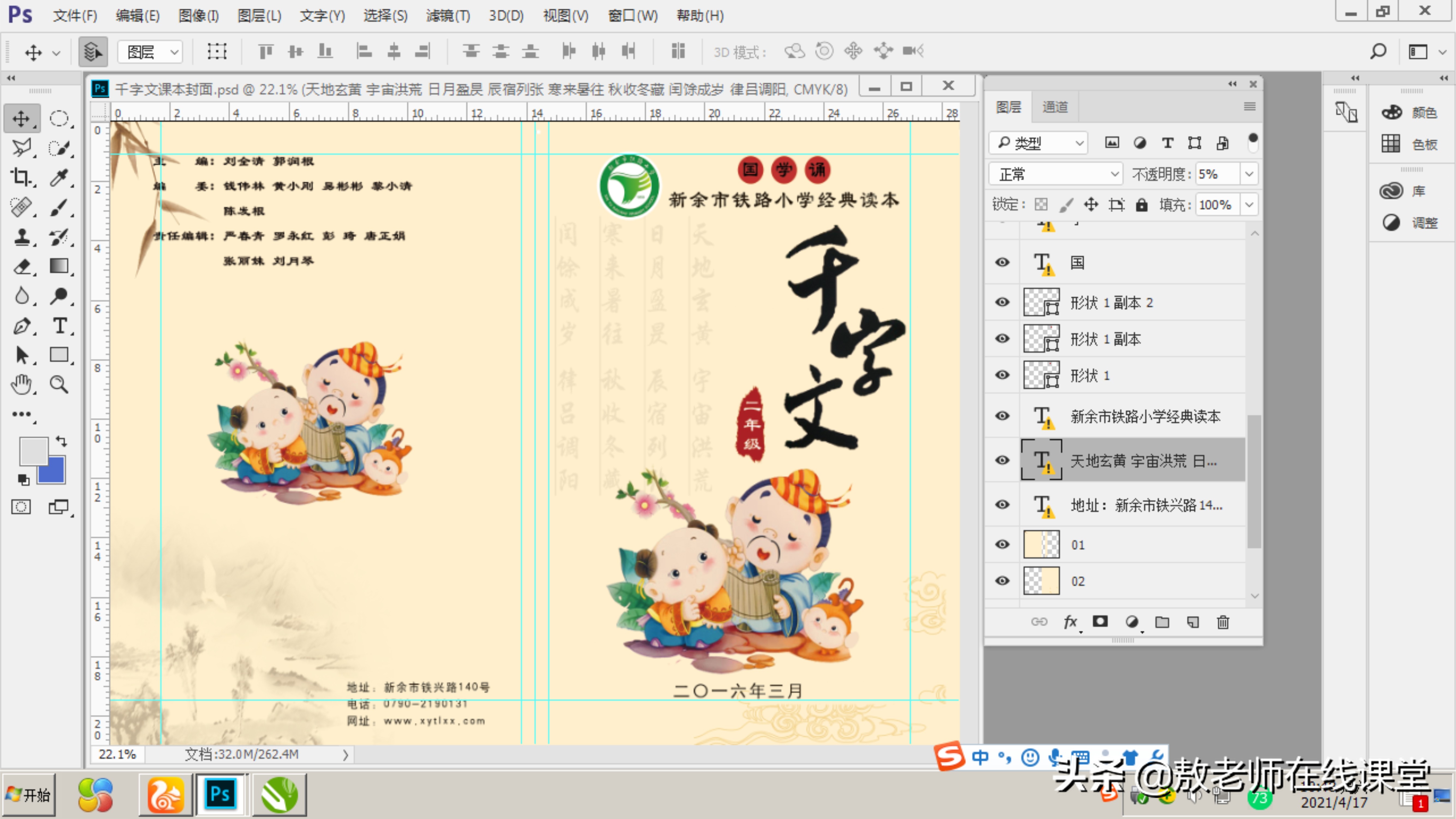Hide the 02 layer
The height and width of the screenshot is (819, 1456).
click(x=1002, y=580)
